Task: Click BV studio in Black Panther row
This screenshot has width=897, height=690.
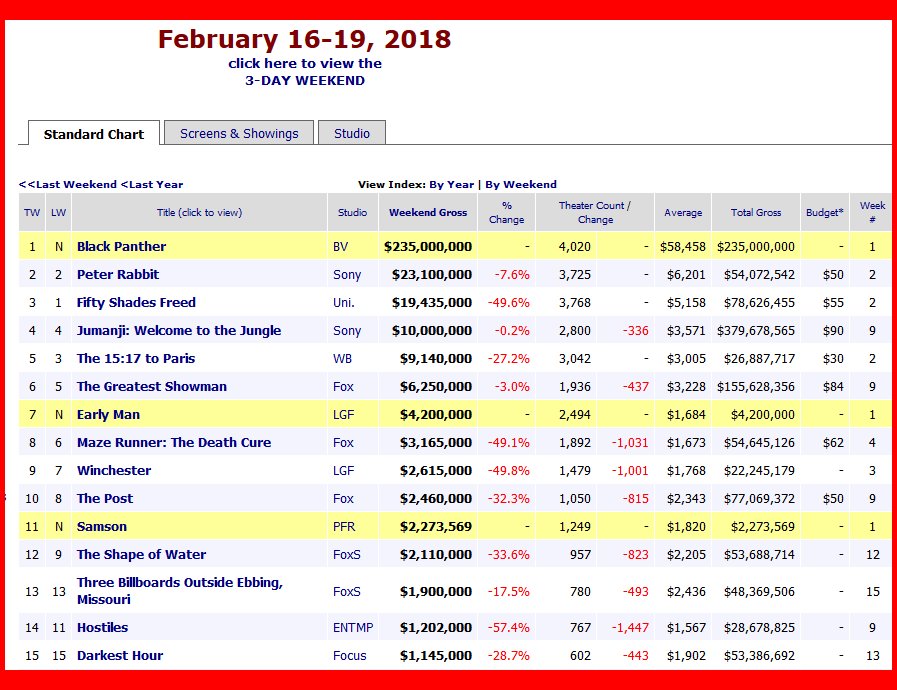Action: tap(340, 247)
